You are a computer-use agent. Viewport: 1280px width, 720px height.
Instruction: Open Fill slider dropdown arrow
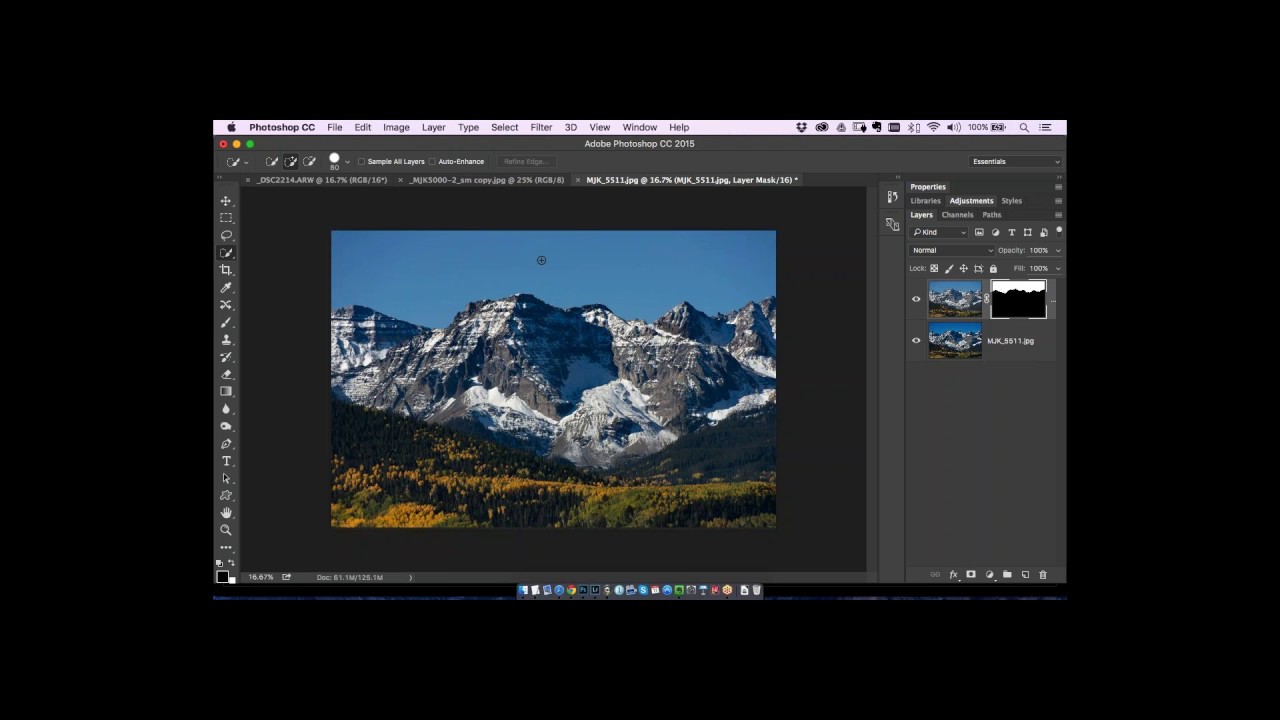(x=1058, y=268)
